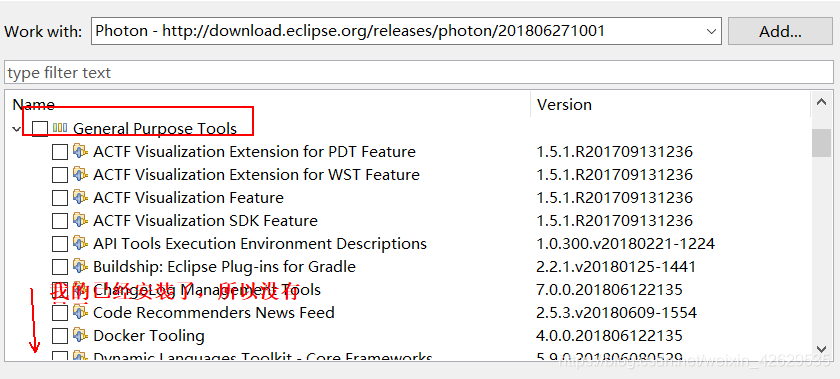Screen dimensions: 840x379
Task: Click the Buildship Gradle plug-in icon
Action: point(80,266)
